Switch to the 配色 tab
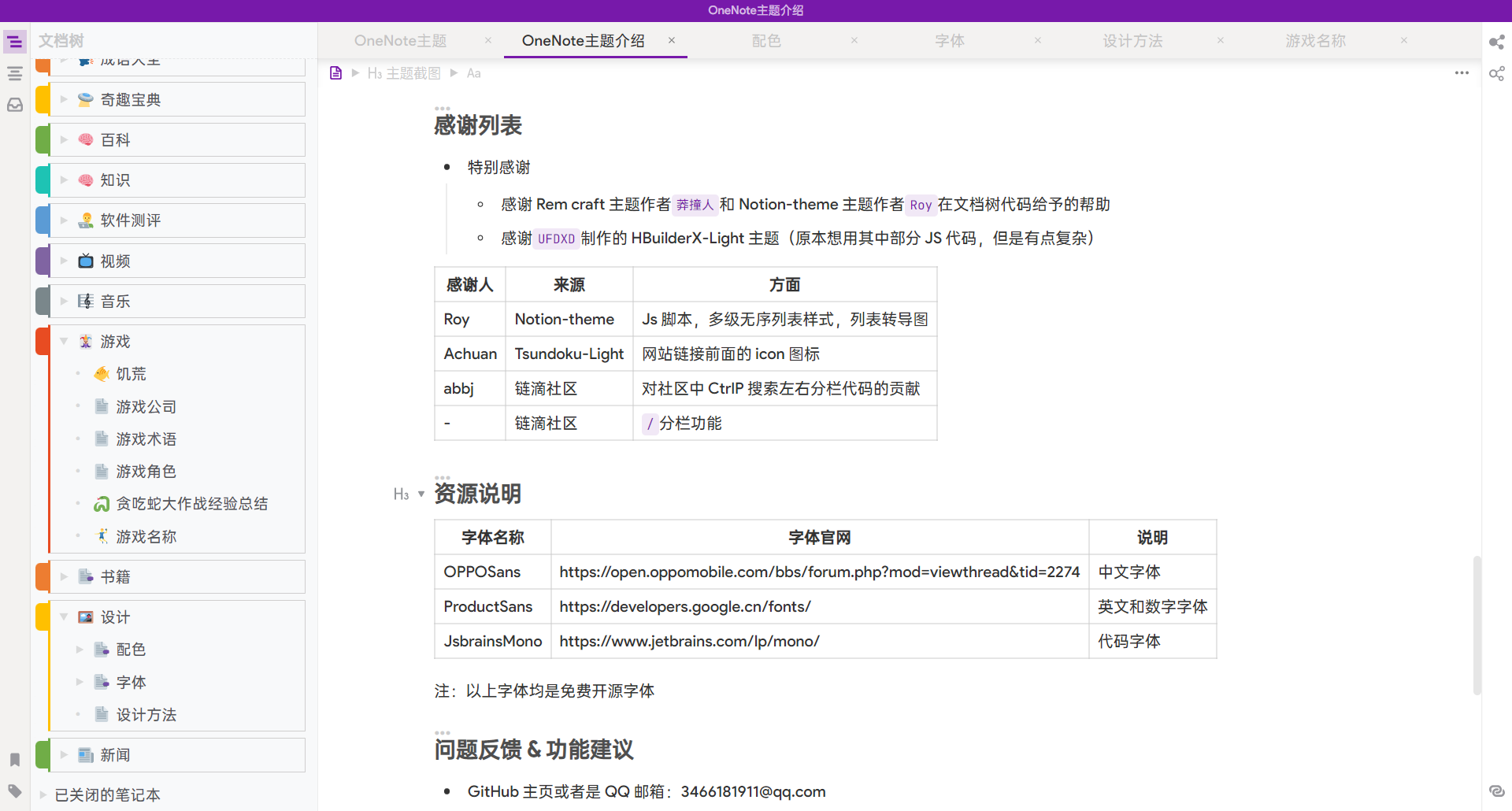 click(765, 41)
